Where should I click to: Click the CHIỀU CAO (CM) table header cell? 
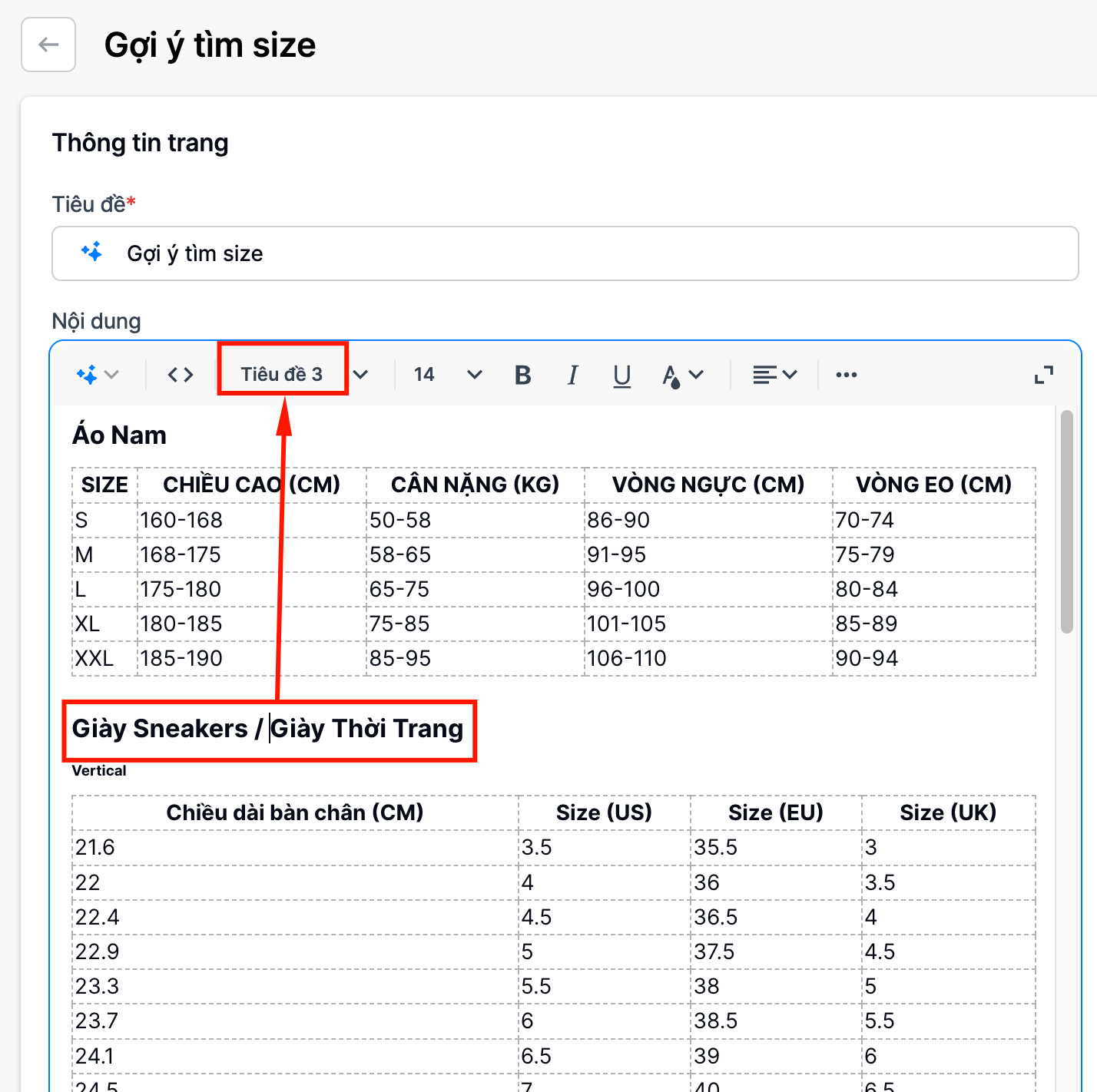point(251,485)
